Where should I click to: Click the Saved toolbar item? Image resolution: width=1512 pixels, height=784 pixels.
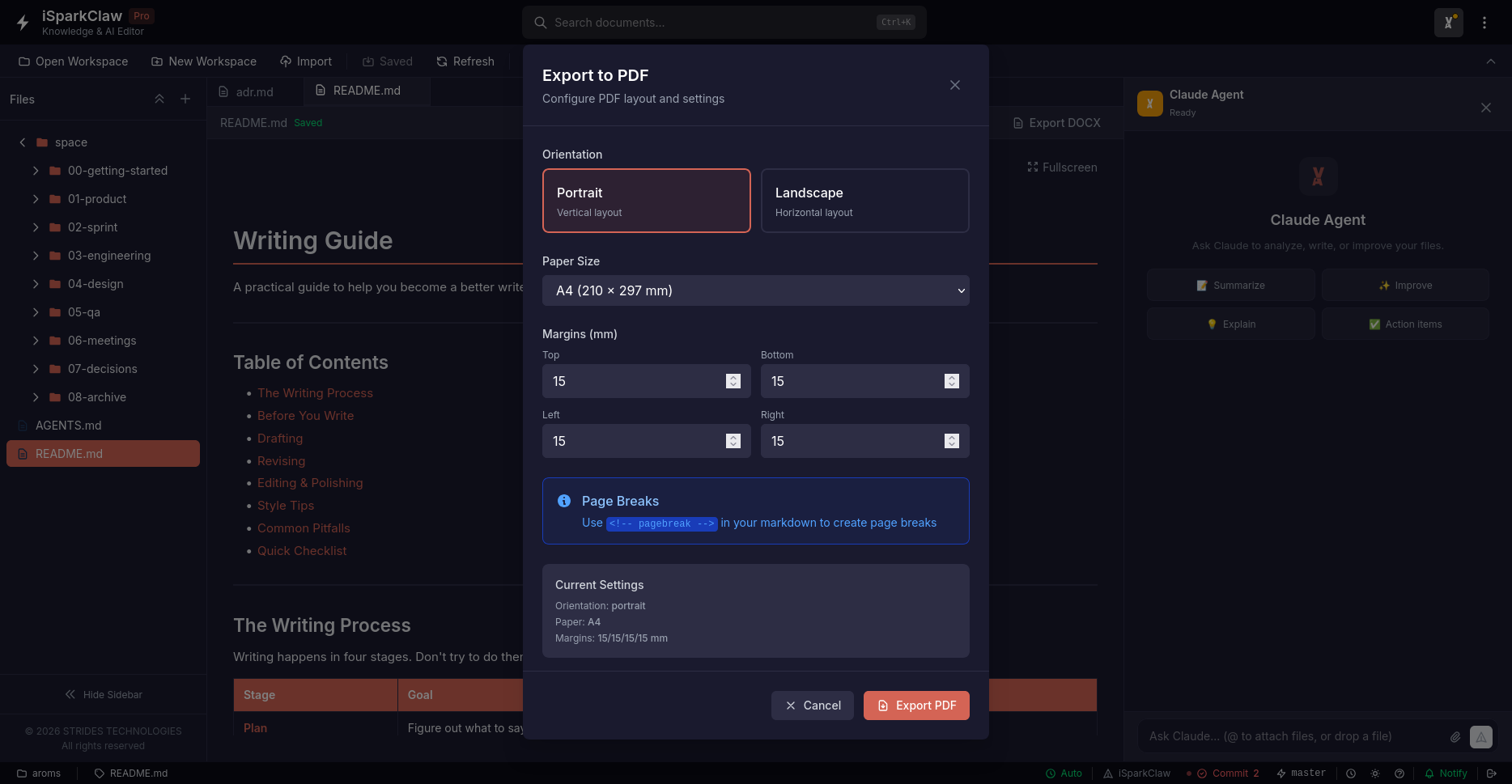tap(388, 61)
